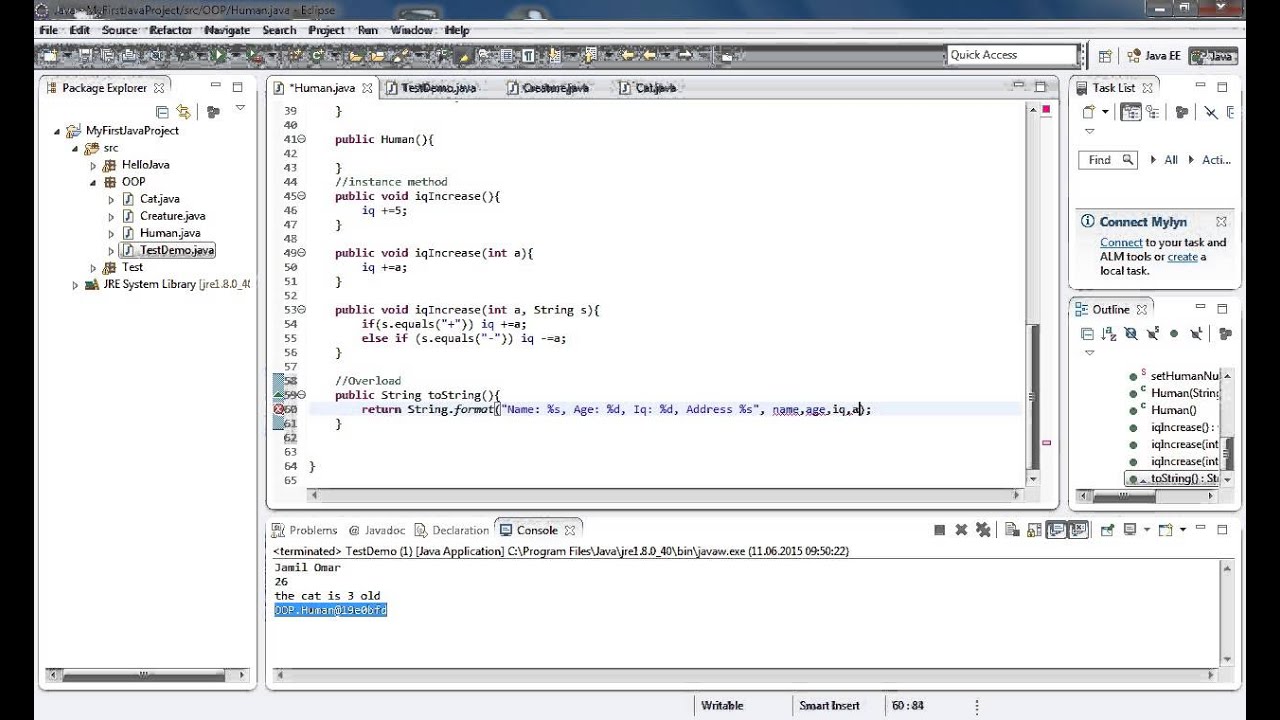This screenshot has height=720, width=1280.
Task: Click Remove All Terminated Launches in Console
Action: coord(983,530)
